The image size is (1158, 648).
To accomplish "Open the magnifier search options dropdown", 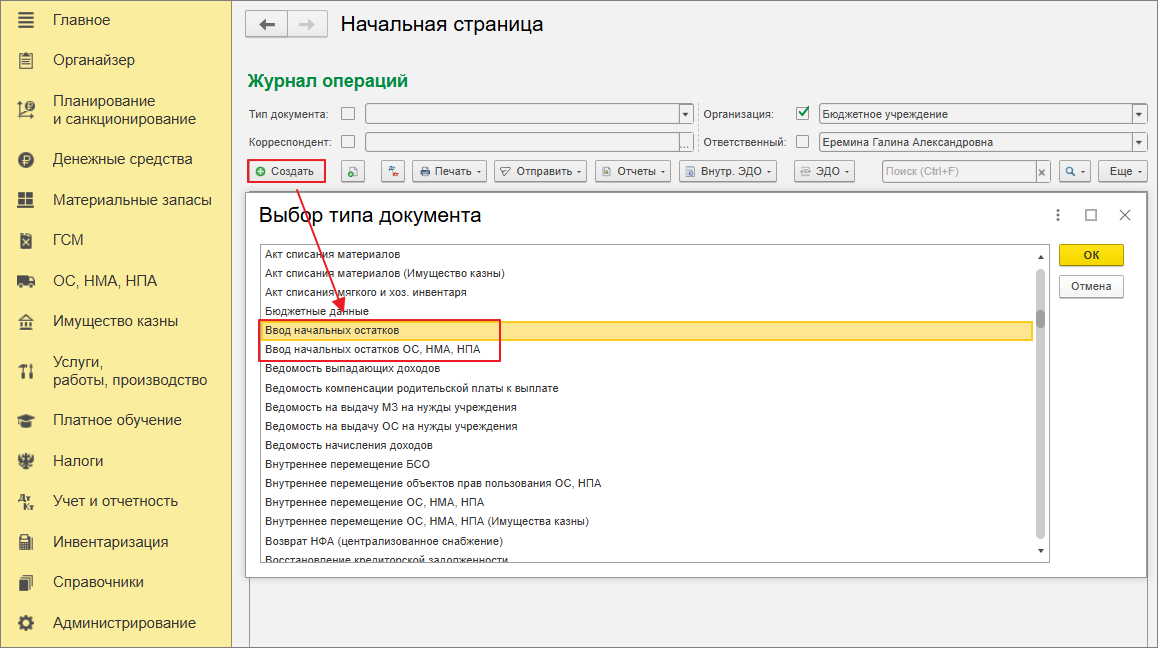I will pos(1075,171).
